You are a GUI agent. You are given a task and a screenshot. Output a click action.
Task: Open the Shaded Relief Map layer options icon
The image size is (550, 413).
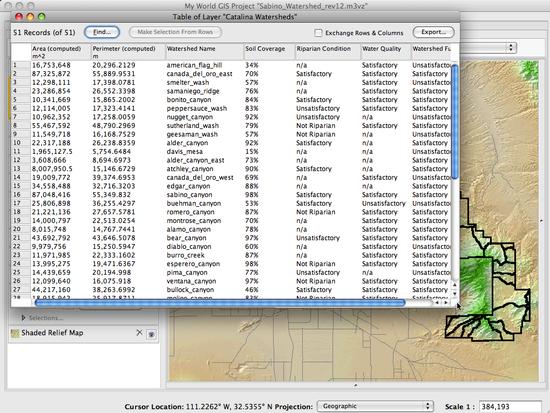[x=152, y=334]
